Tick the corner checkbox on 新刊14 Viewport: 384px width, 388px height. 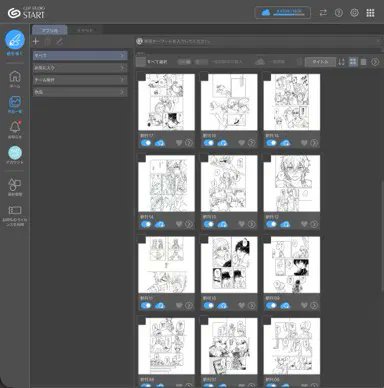pos(142,158)
